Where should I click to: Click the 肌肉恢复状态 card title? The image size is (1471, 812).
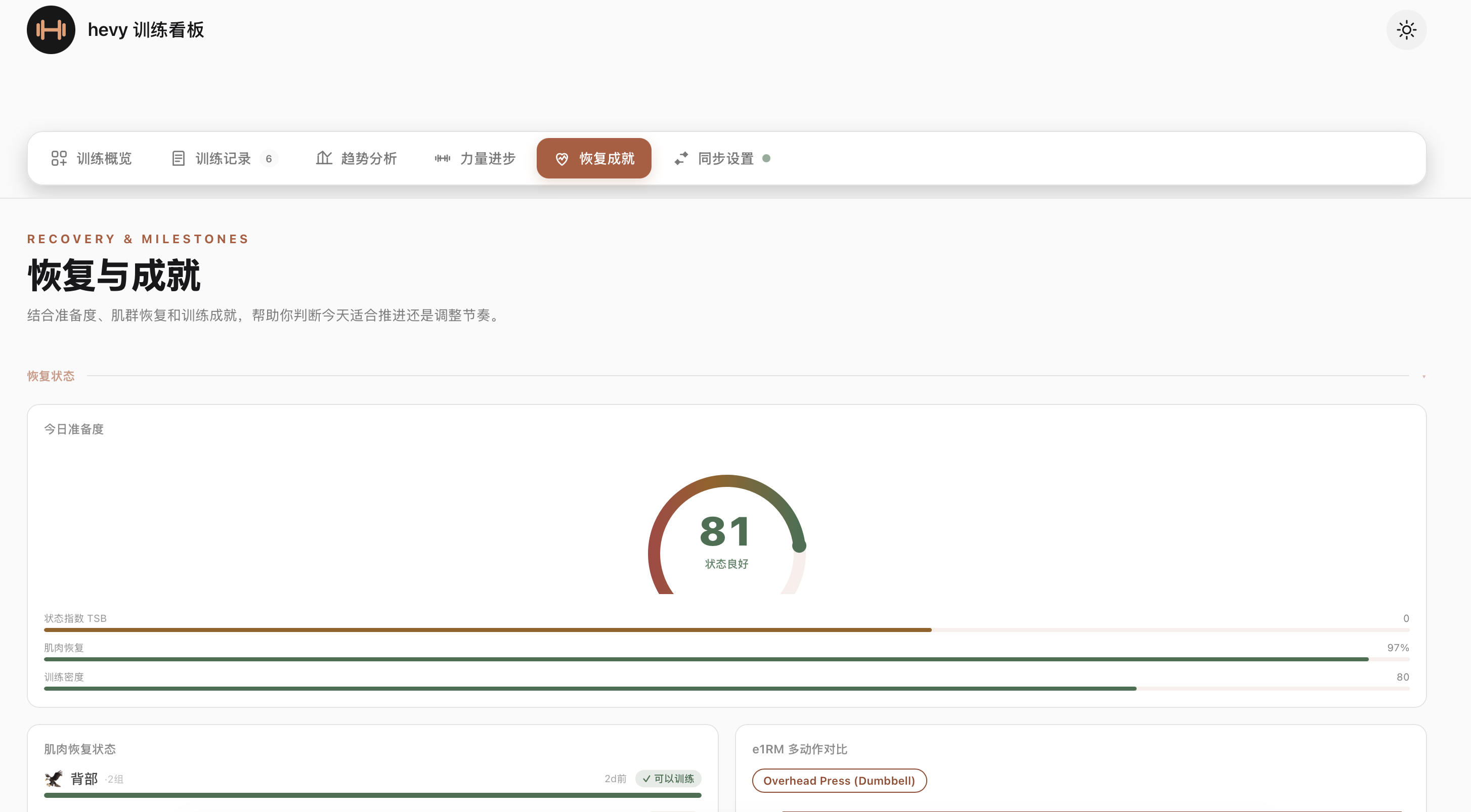pyautogui.click(x=80, y=749)
